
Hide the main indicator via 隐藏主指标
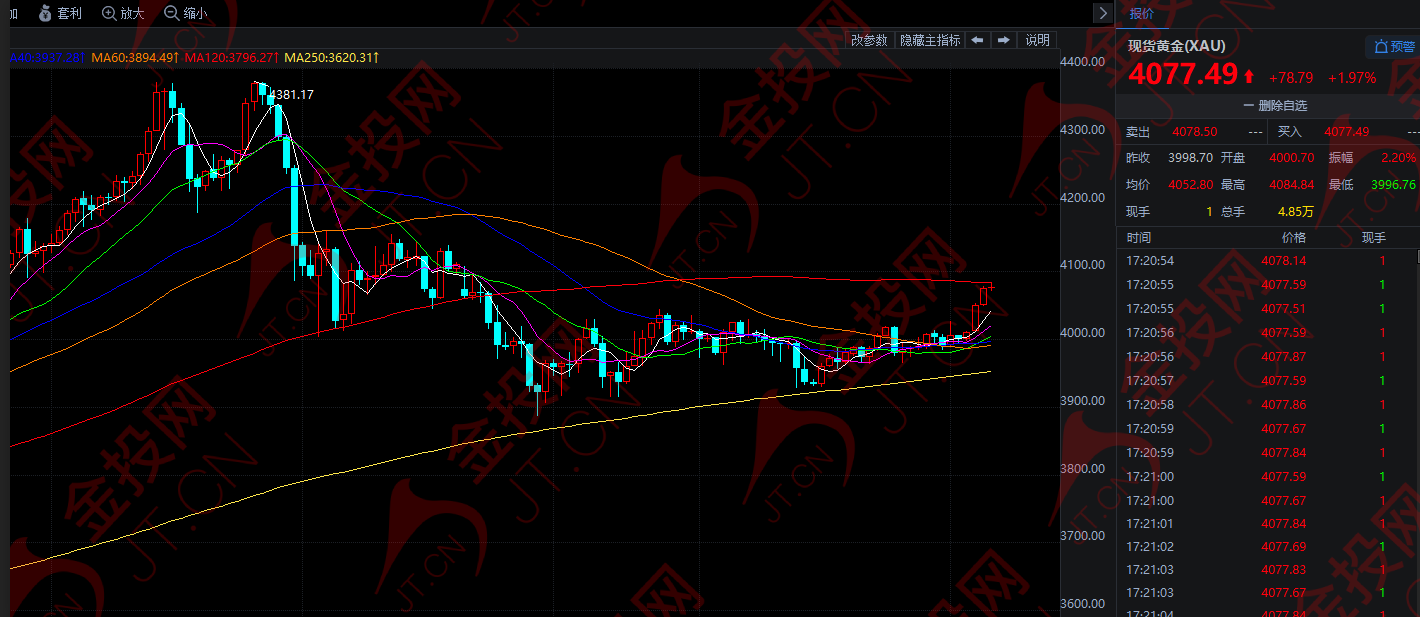(929, 40)
